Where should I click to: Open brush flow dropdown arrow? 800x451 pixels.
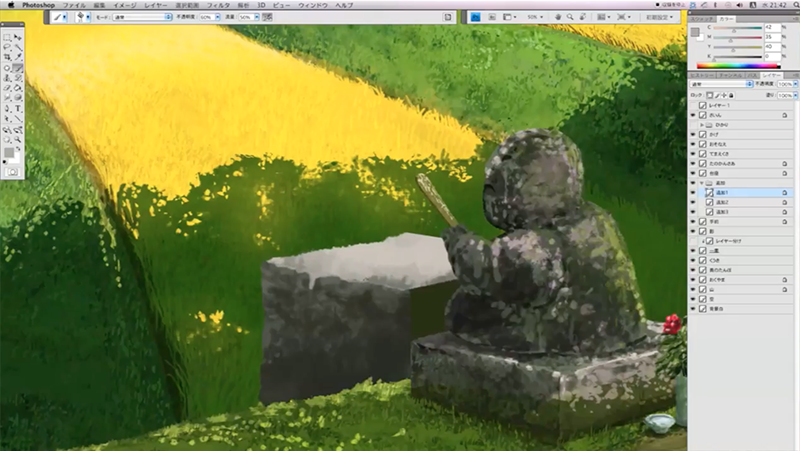click(257, 17)
